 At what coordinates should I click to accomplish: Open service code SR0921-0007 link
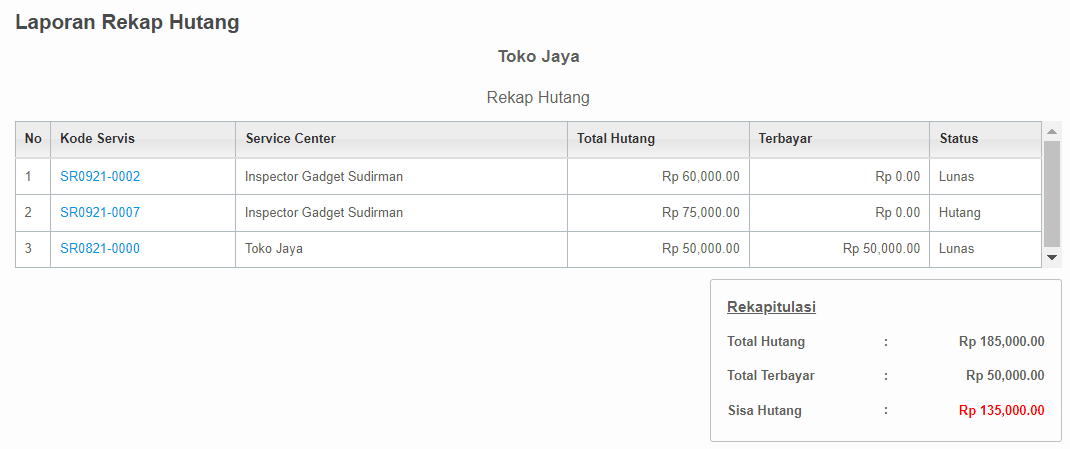coord(100,212)
